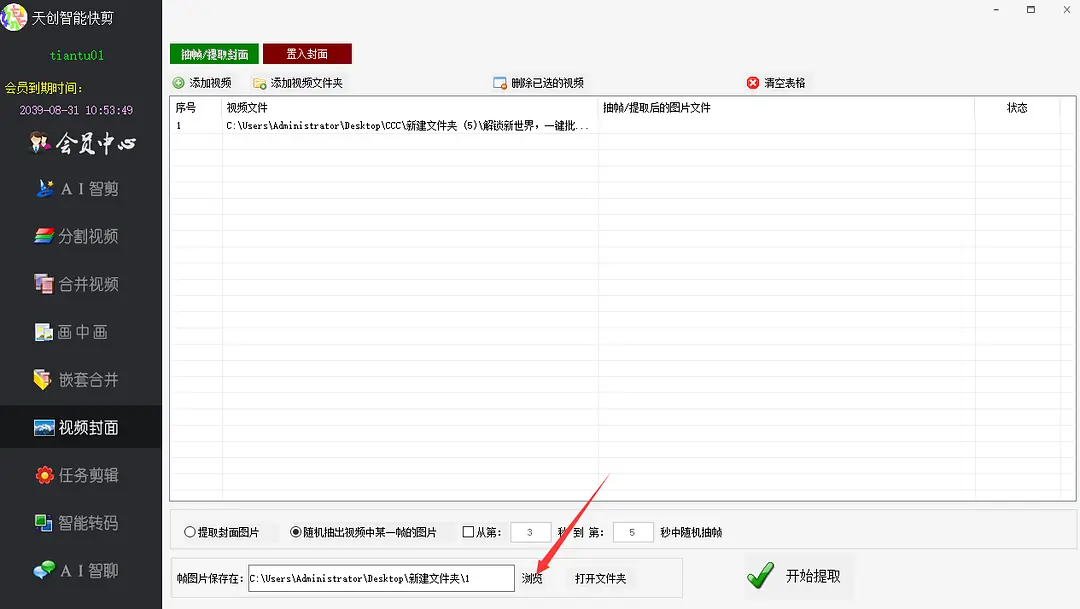Viewport: 1080px width, 609px height.
Task: Click the 抽帧/提取后的图片文件 column header
Action: (x=656, y=107)
